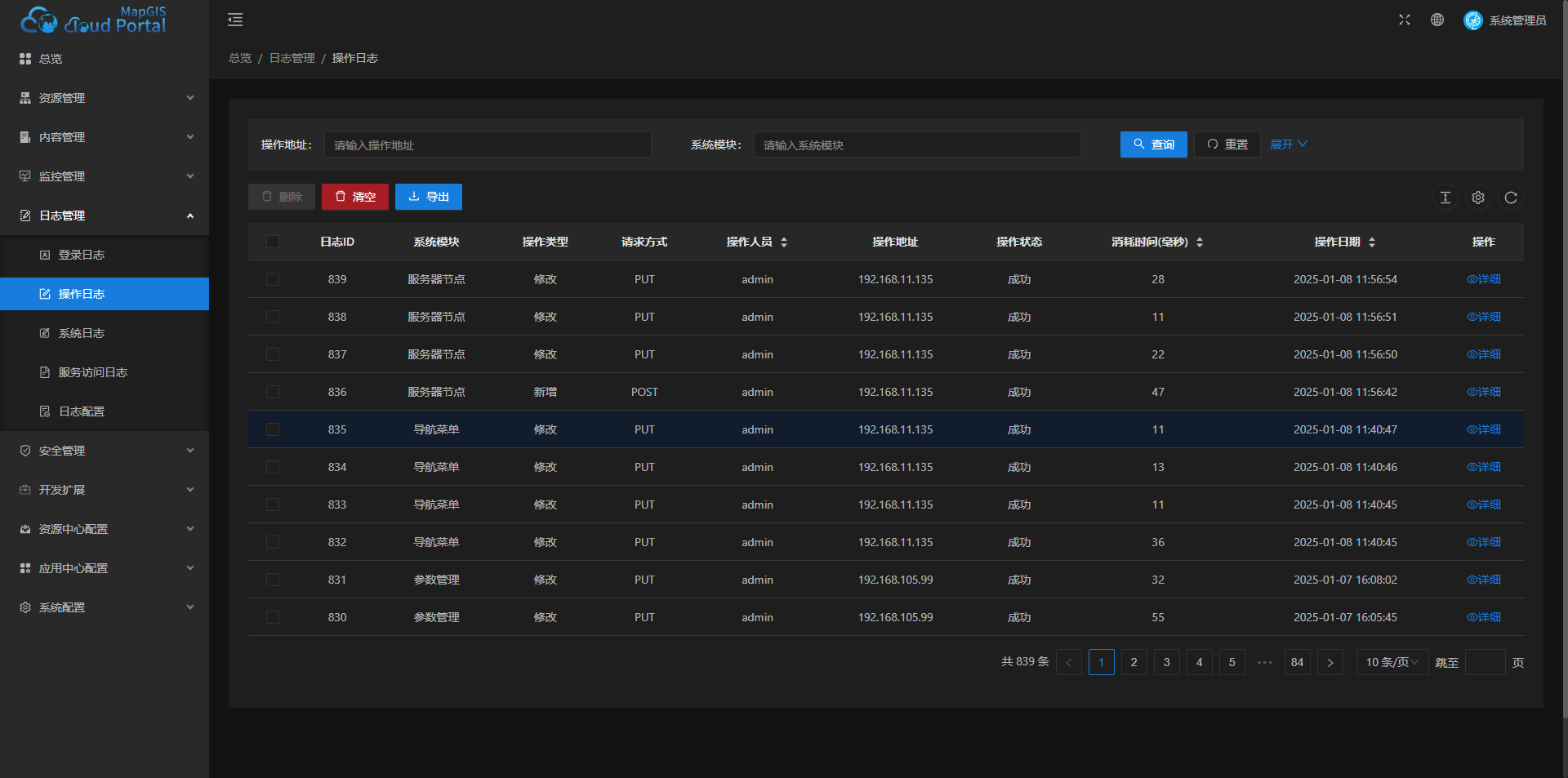Click 总览 breadcrumb link

coord(240,58)
